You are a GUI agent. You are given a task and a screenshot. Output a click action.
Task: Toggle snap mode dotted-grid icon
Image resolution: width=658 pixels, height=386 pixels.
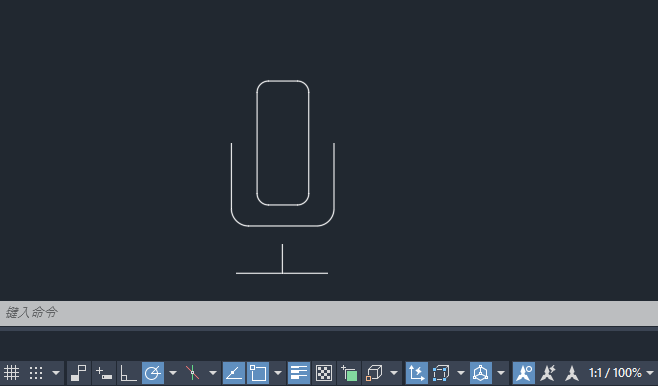point(36,373)
